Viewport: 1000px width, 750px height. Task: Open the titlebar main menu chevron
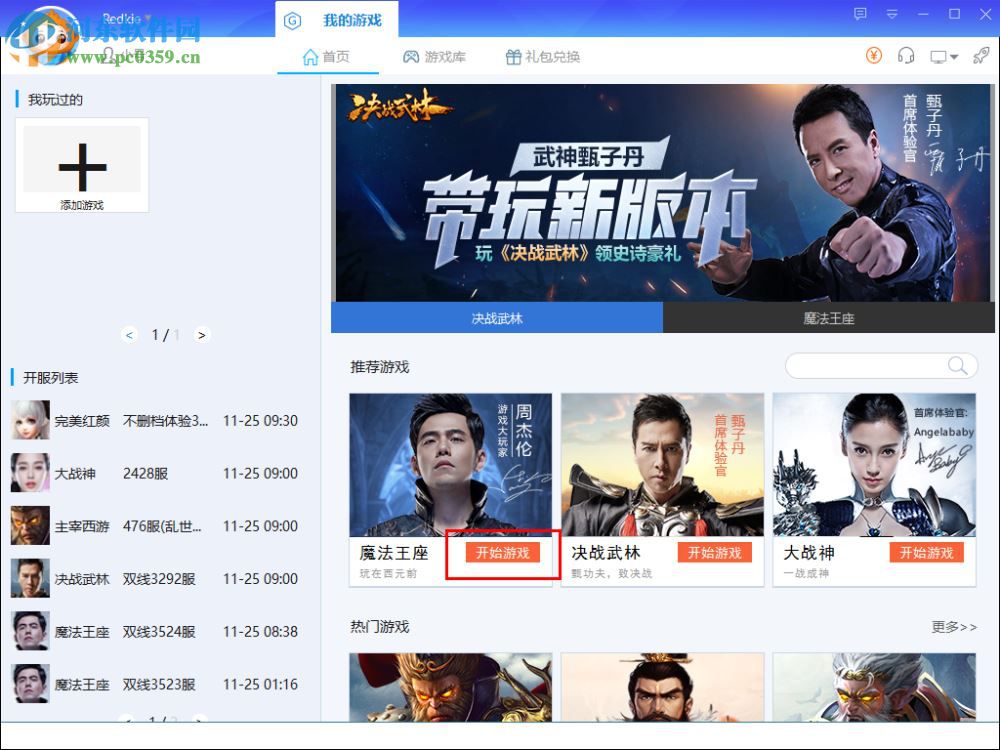tap(890, 13)
